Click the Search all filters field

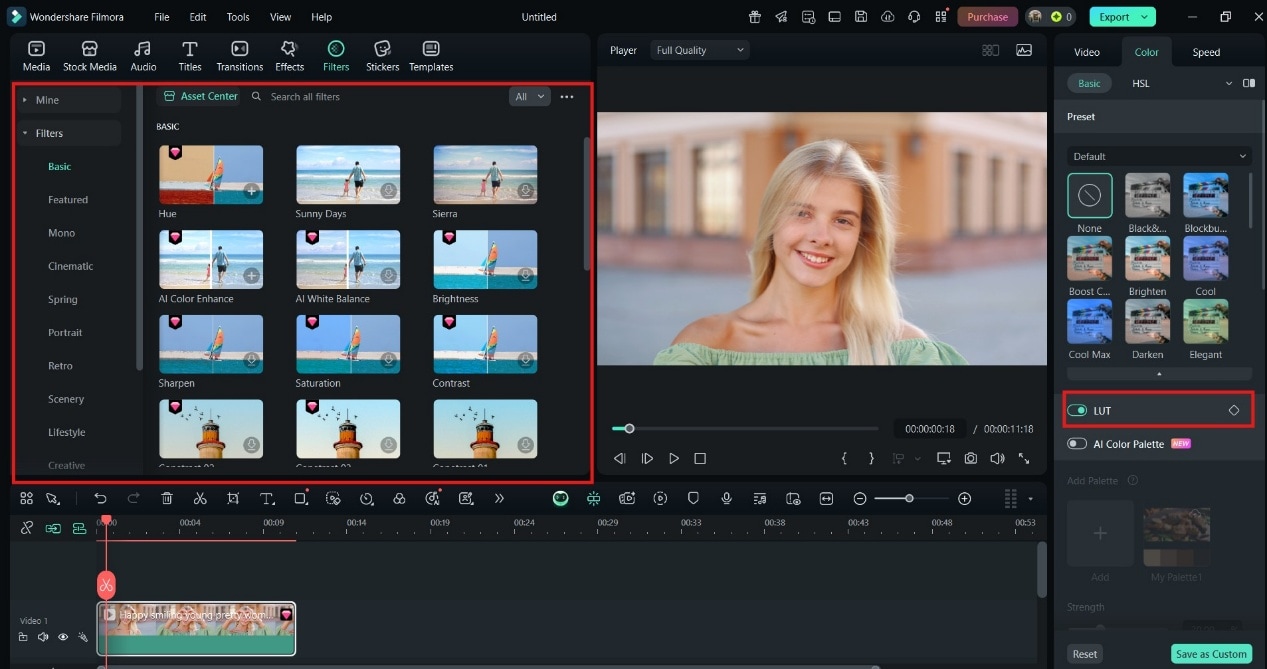point(375,97)
